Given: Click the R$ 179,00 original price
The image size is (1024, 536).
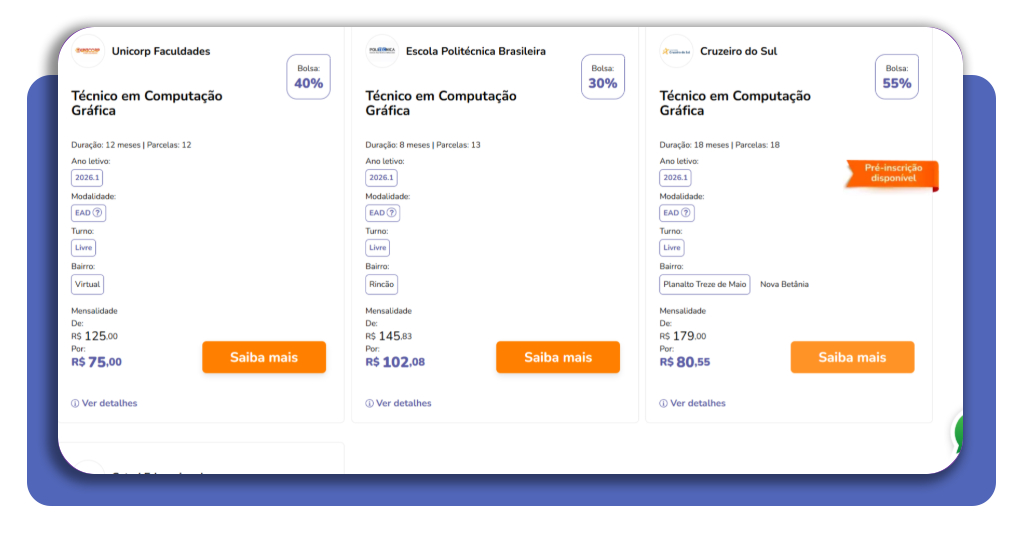Looking at the screenshot, I should [683, 336].
